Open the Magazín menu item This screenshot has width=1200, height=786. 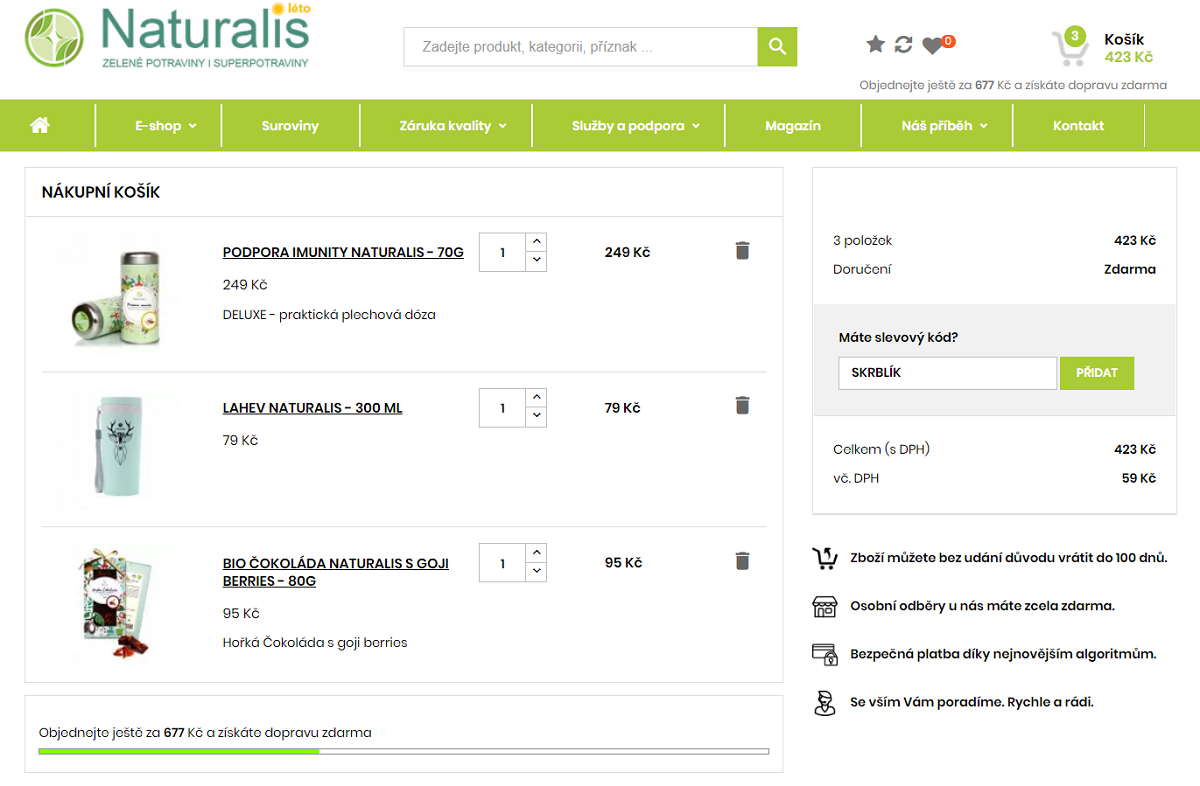pyautogui.click(x=793, y=126)
